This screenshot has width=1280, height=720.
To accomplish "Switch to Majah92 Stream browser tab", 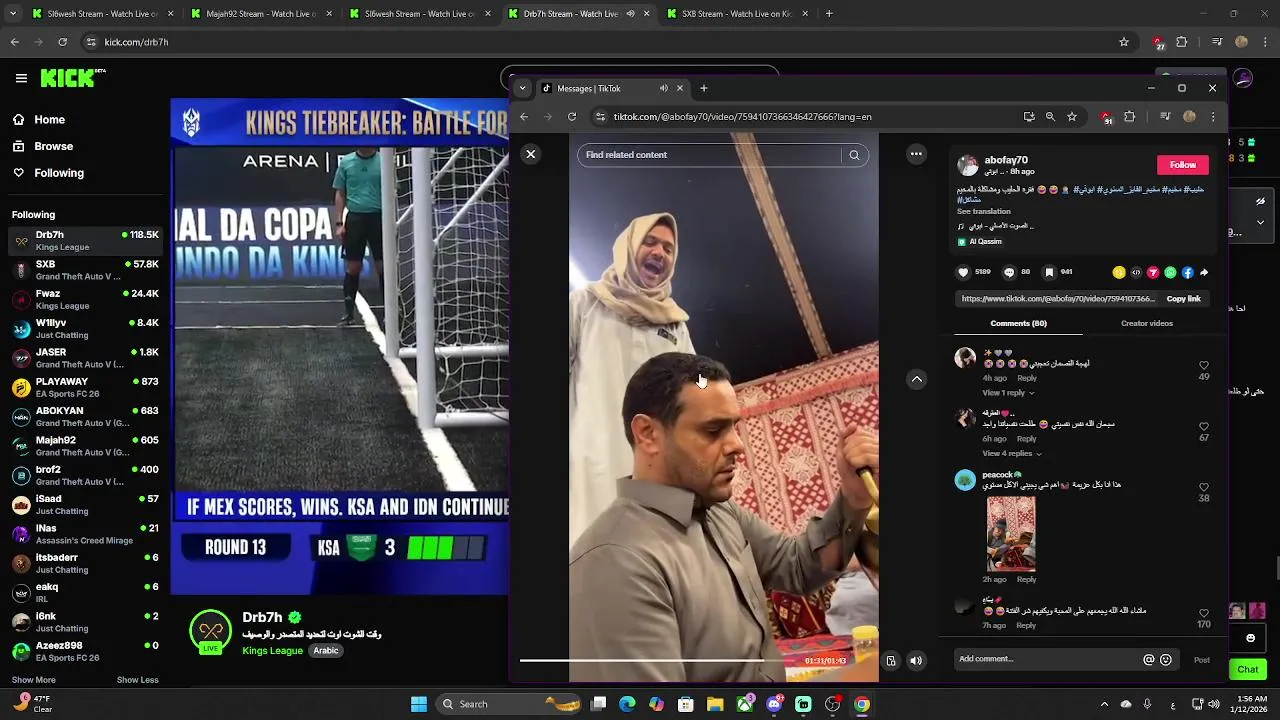I will coord(262,14).
